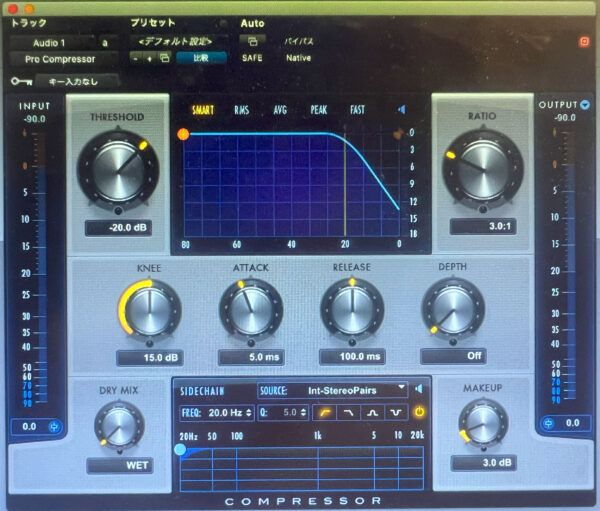Select the band-pass filter shape
Image resolution: width=600 pixels, height=511 pixels.
click(x=372, y=413)
